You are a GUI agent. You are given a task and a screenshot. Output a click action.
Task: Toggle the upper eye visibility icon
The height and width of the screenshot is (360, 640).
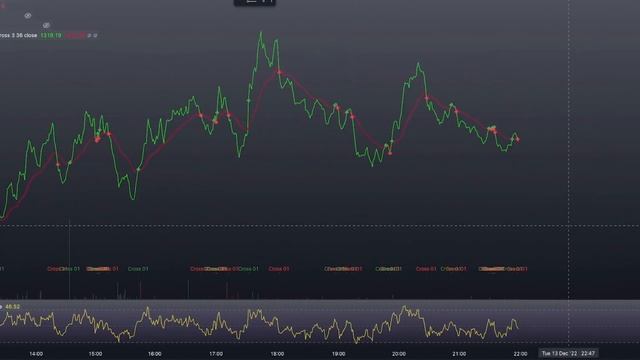[x=28, y=16]
